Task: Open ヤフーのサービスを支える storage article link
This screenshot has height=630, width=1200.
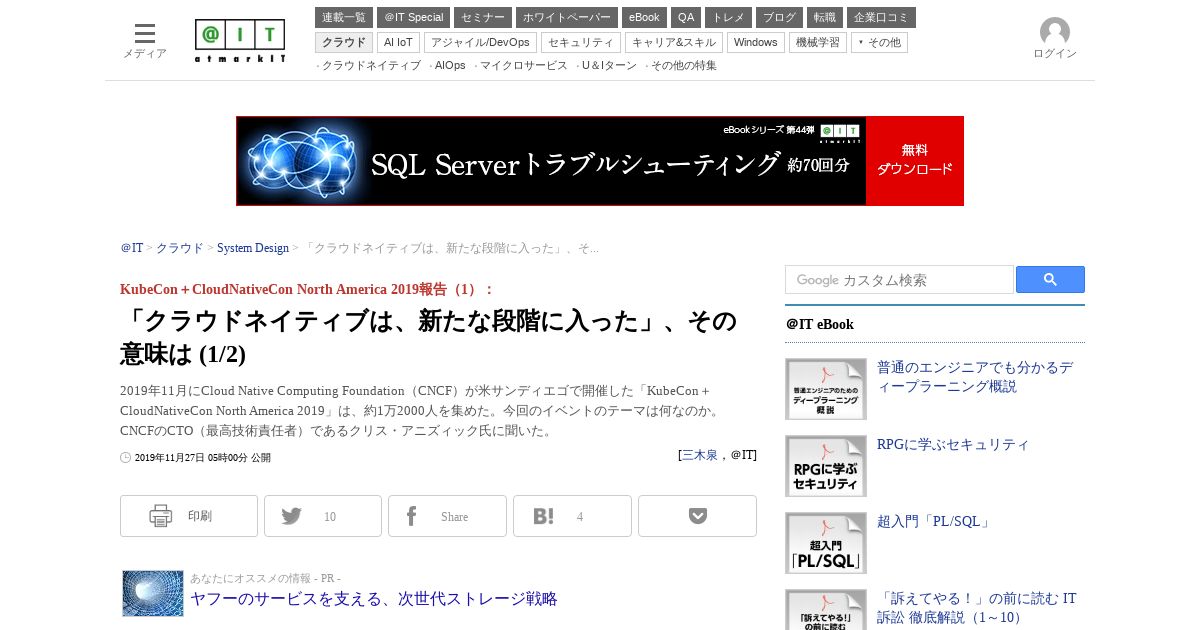Action: pyautogui.click(x=374, y=599)
